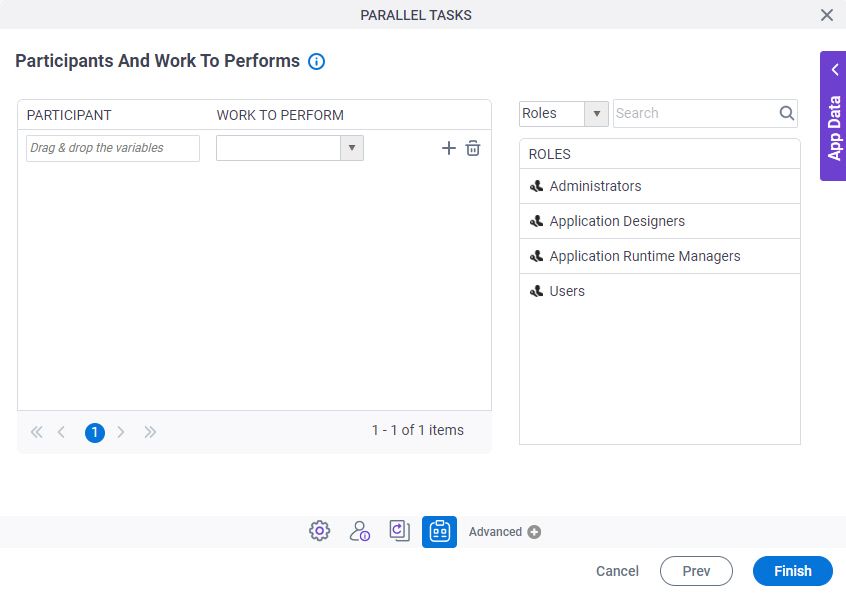Click the '1 - 1 of 1 items' text
846x593 pixels.
pos(418,430)
